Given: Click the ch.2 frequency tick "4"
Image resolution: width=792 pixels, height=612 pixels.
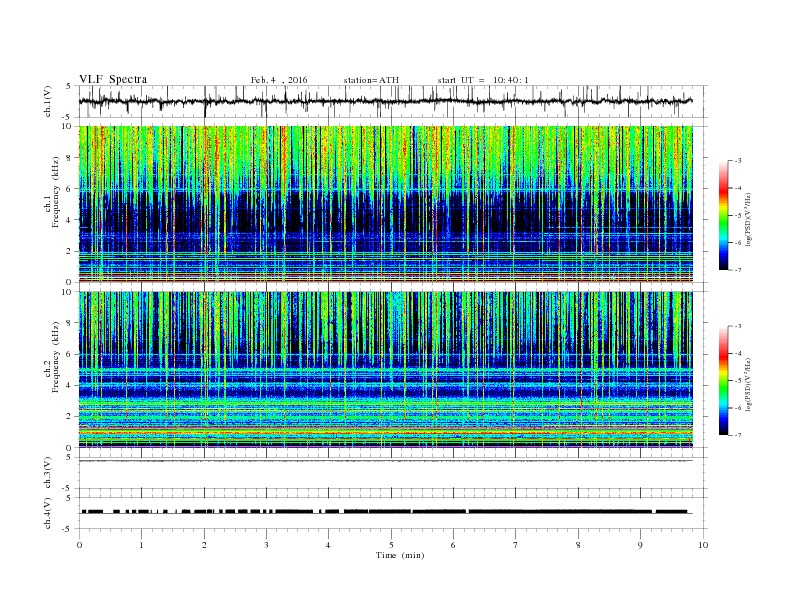Looking at the screenshot, I should point(69,385).
